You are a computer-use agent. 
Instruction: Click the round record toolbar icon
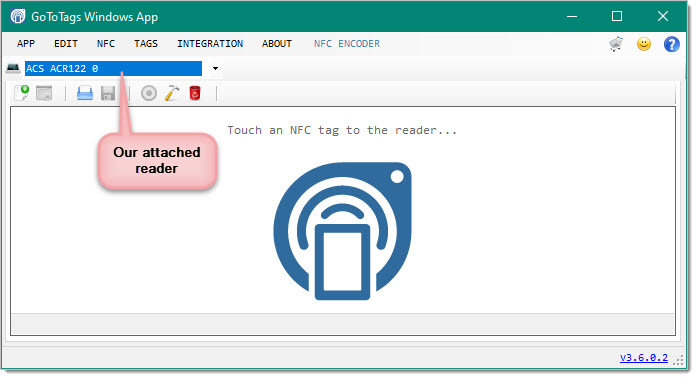click(149, 93)
